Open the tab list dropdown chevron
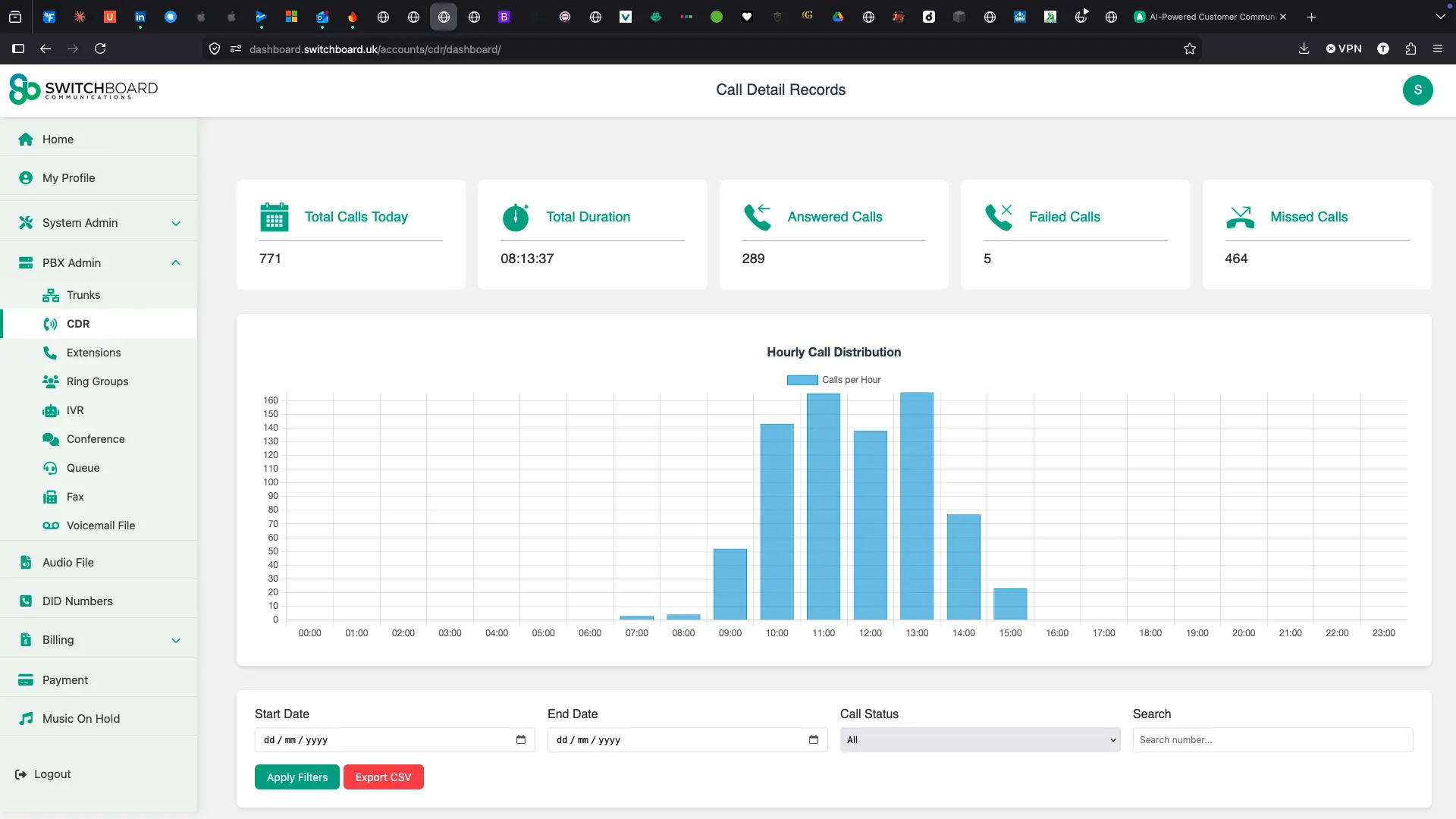Image resolution: width=1456 pixels, height=819 pixels. pyautogui.click(x=1440, y=17)
